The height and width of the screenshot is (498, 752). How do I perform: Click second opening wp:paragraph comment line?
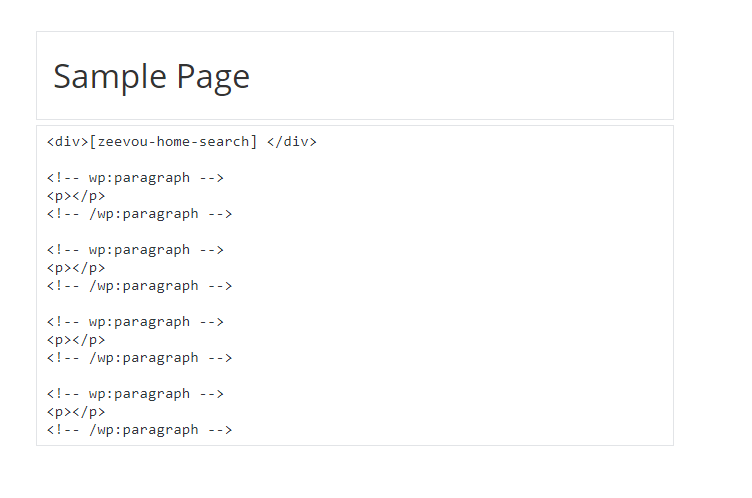(135, 250)
